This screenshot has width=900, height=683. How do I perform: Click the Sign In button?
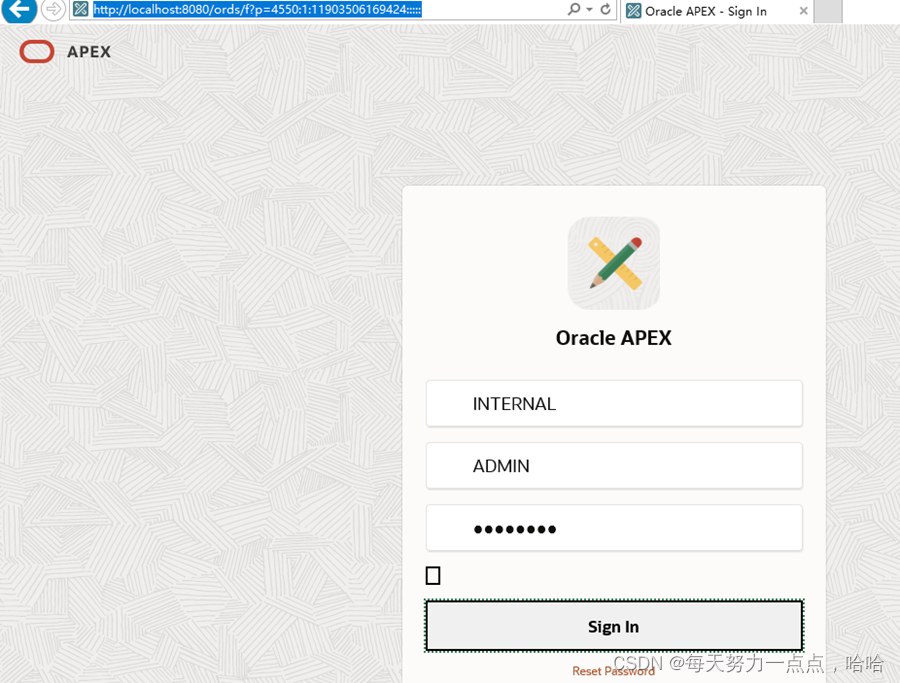pos(613,626)
